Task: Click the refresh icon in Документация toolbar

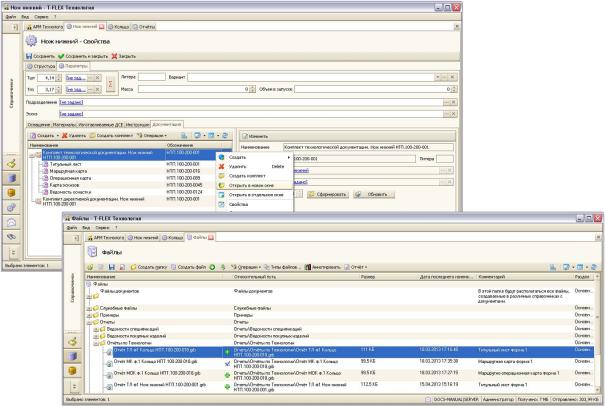Action: pyautogui.click(x=225, y=135)
